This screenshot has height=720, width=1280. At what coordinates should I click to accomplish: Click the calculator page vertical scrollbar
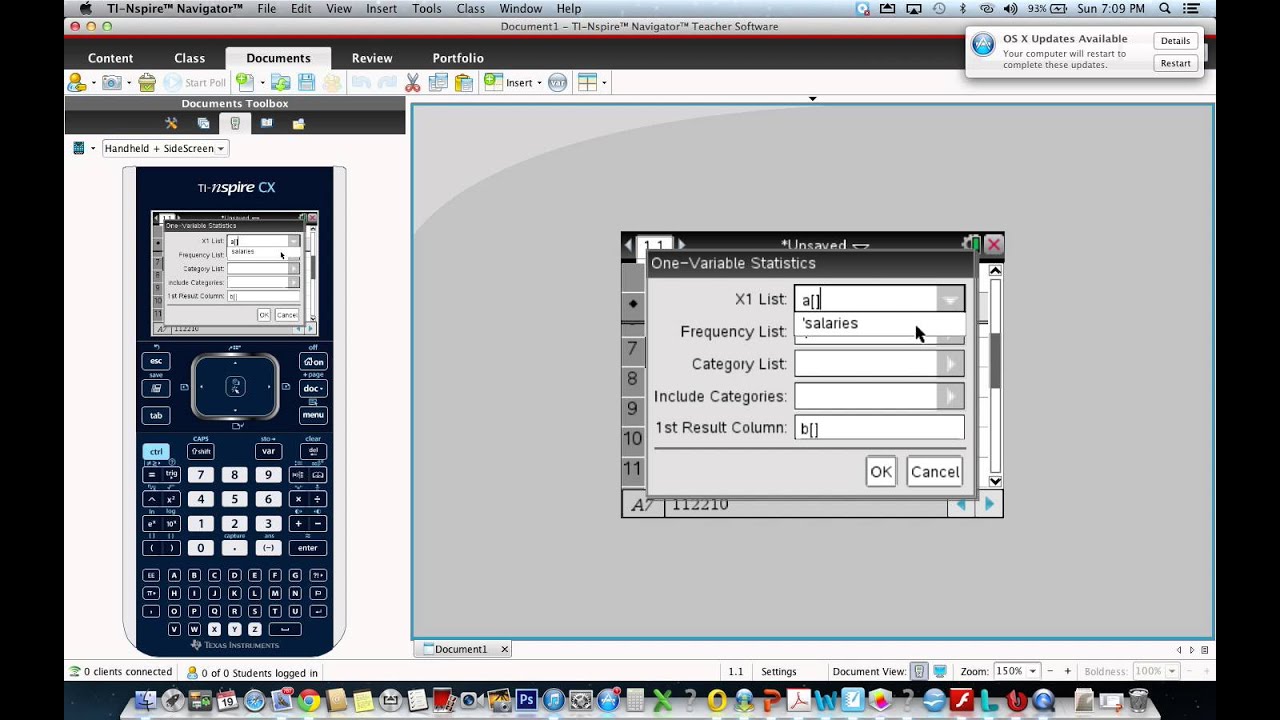[995, 375]
